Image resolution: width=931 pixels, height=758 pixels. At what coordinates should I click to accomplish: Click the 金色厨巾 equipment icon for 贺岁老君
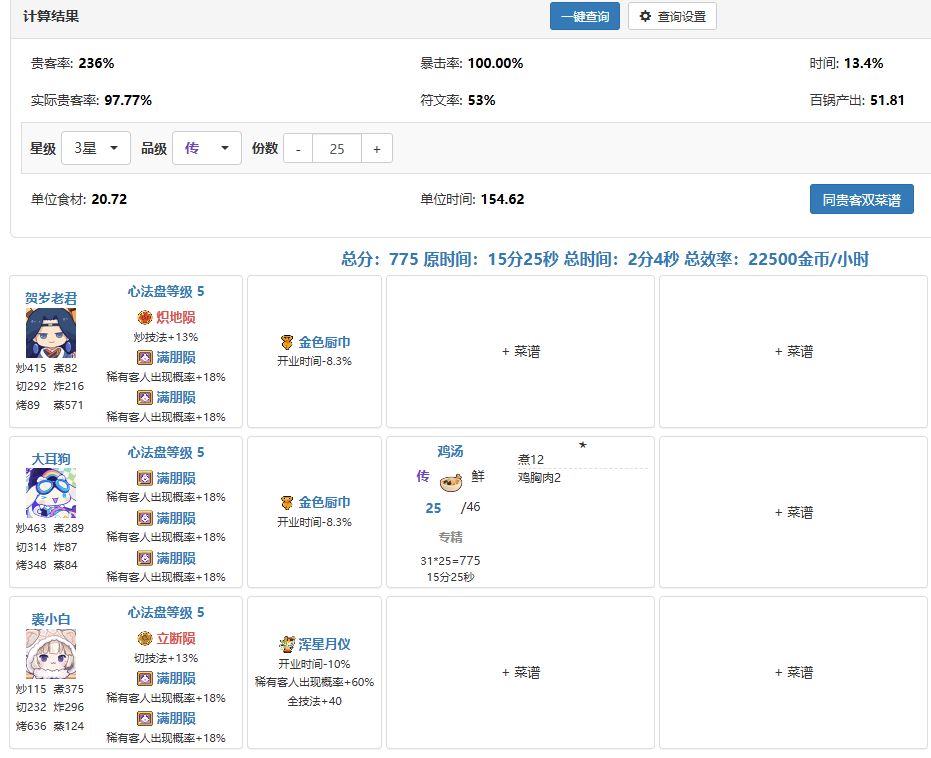[x=287, y=342]
